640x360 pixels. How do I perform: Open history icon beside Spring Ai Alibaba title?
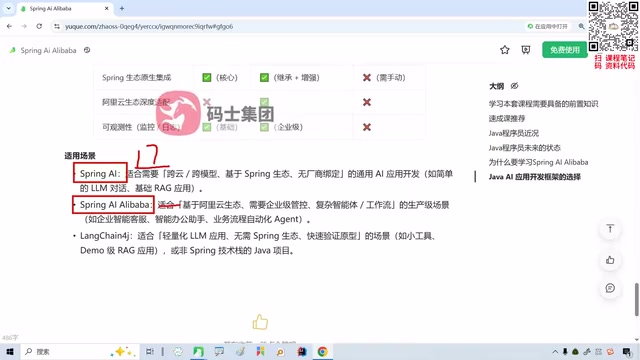(x=87, y=50)
